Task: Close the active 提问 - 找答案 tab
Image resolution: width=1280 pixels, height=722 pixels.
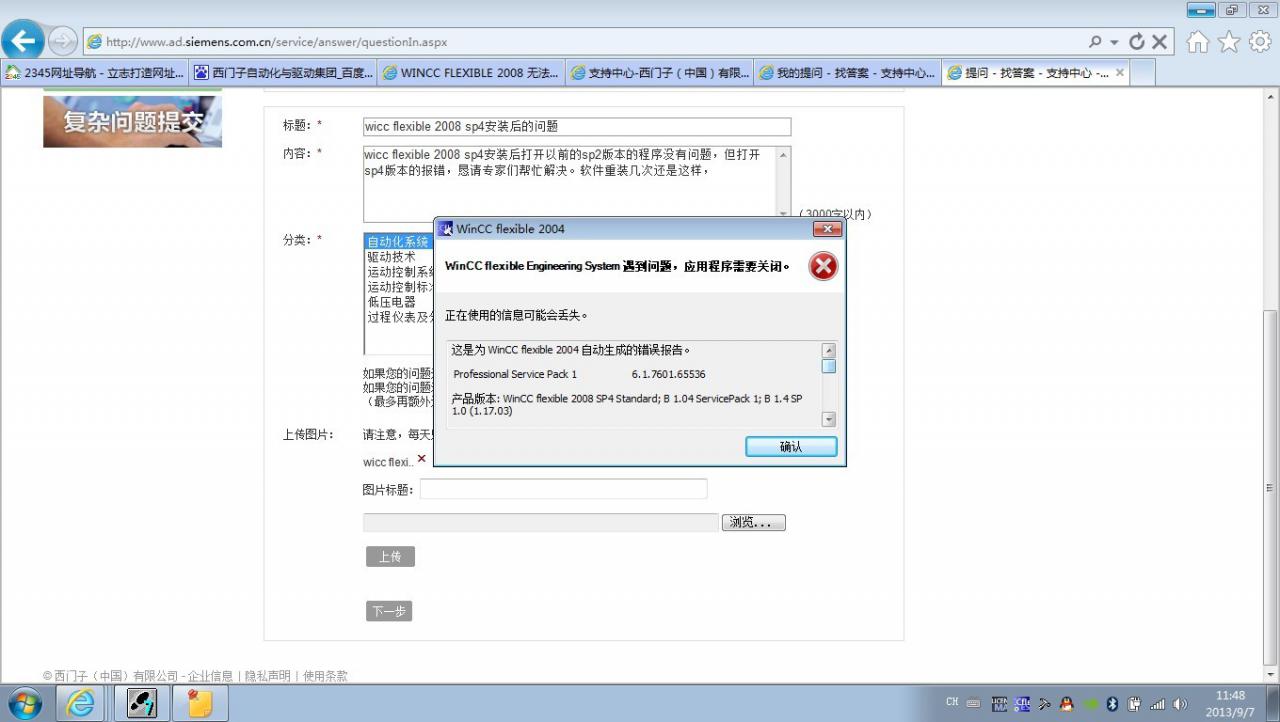Action: click(x=1120, y=72)
